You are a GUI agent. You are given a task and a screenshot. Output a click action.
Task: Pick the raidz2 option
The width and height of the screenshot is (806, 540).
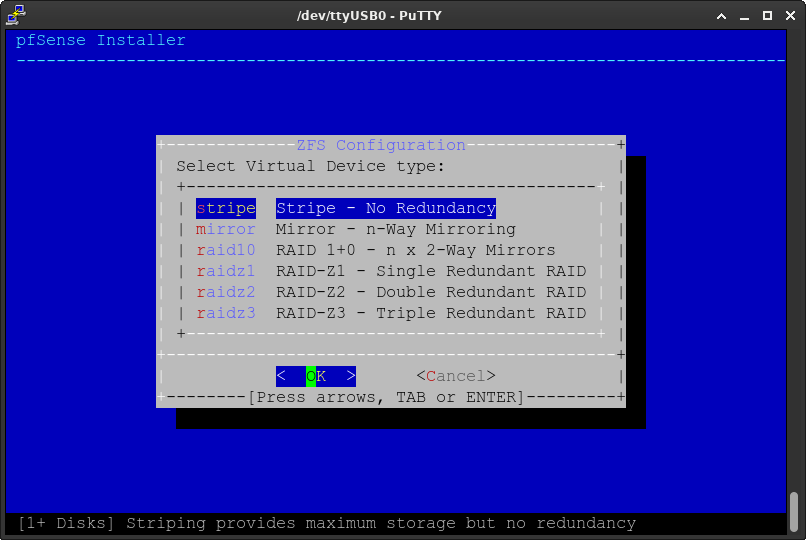tap(226, 292)
